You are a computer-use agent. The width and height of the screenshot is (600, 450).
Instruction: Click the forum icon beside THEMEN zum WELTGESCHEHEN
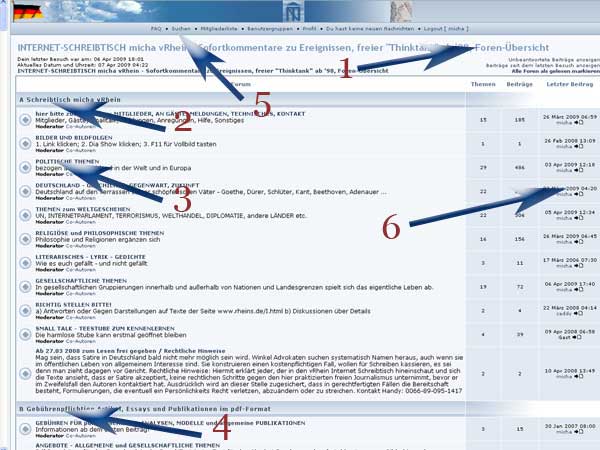(x=25, y=215)
